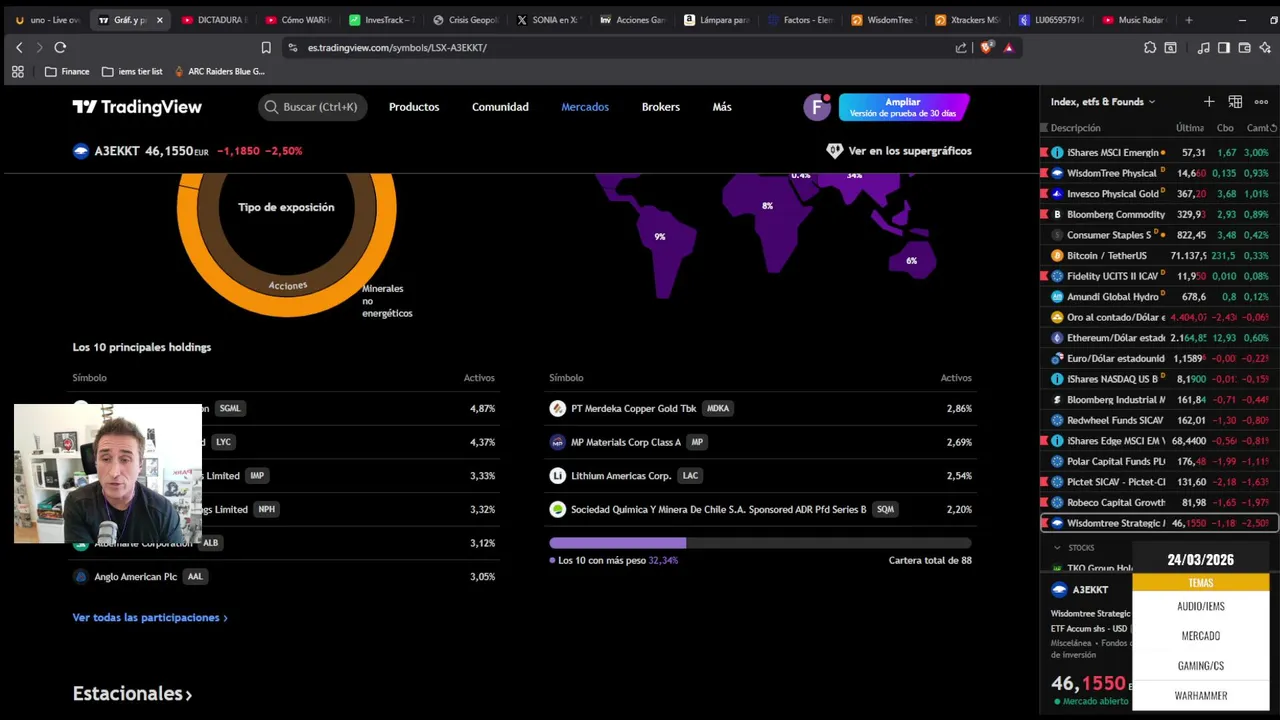Click the PT Merdeka Copper Gold logo icon
1280x720 pixels.
click(558, 408)
